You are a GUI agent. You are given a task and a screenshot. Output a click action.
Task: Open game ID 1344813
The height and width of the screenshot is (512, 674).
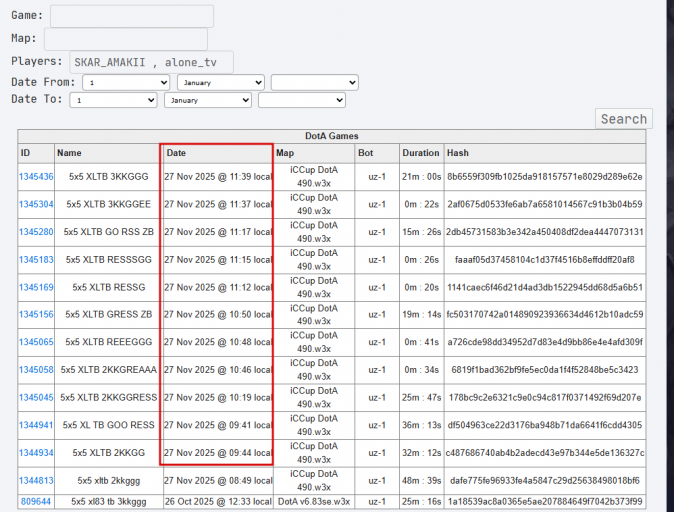click(36, 481)
